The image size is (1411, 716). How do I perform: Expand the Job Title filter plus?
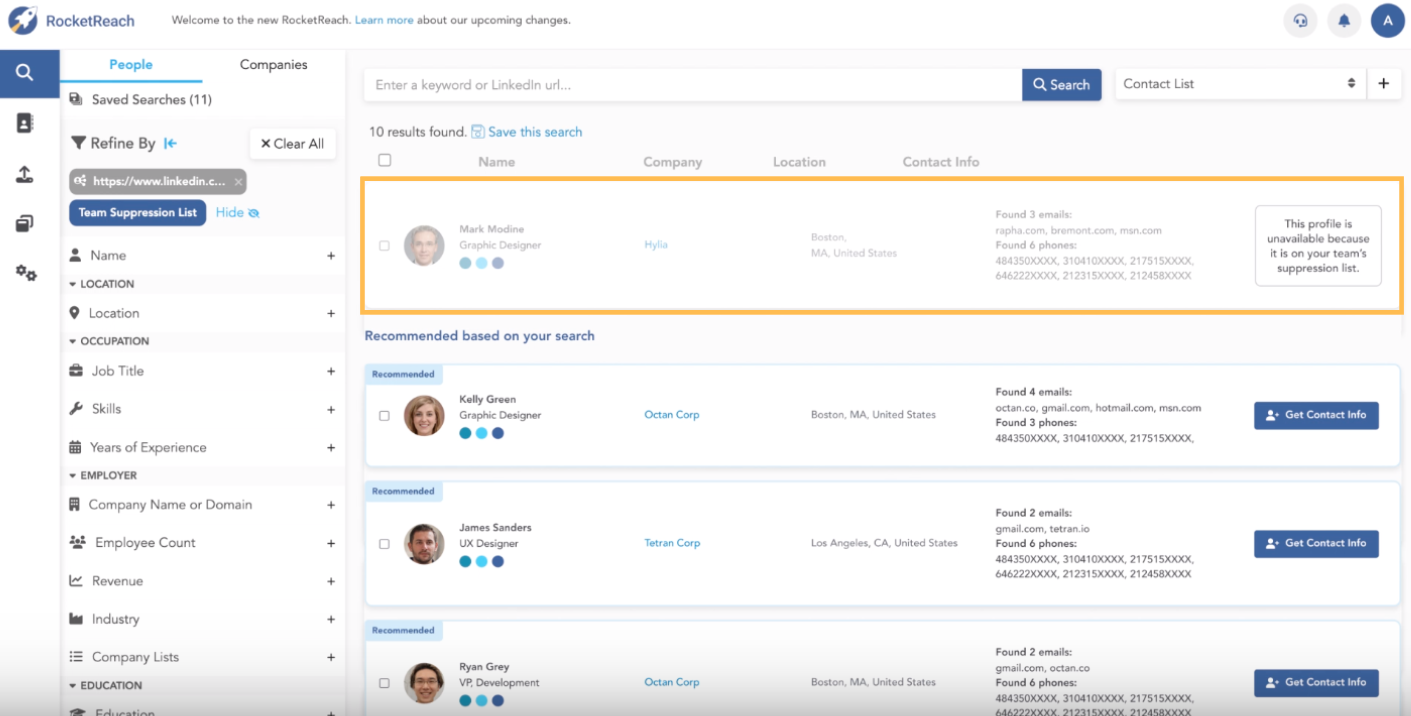point(331,371)
